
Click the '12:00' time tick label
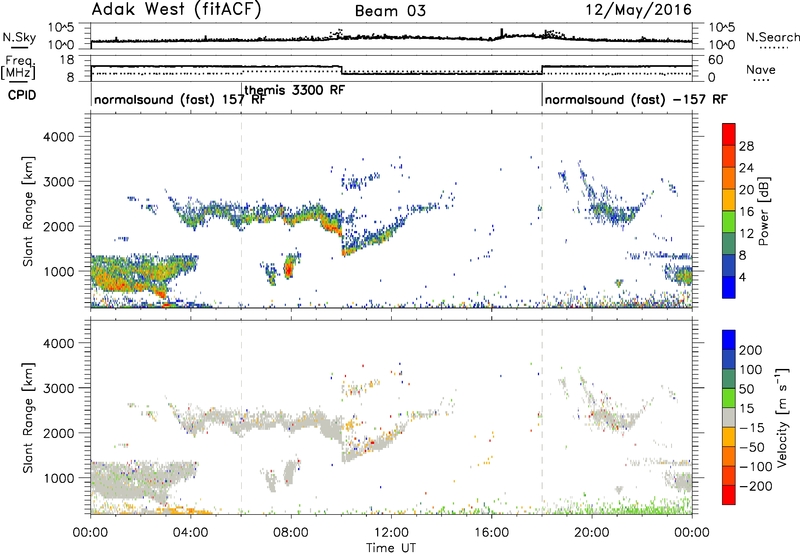[391, 533]
